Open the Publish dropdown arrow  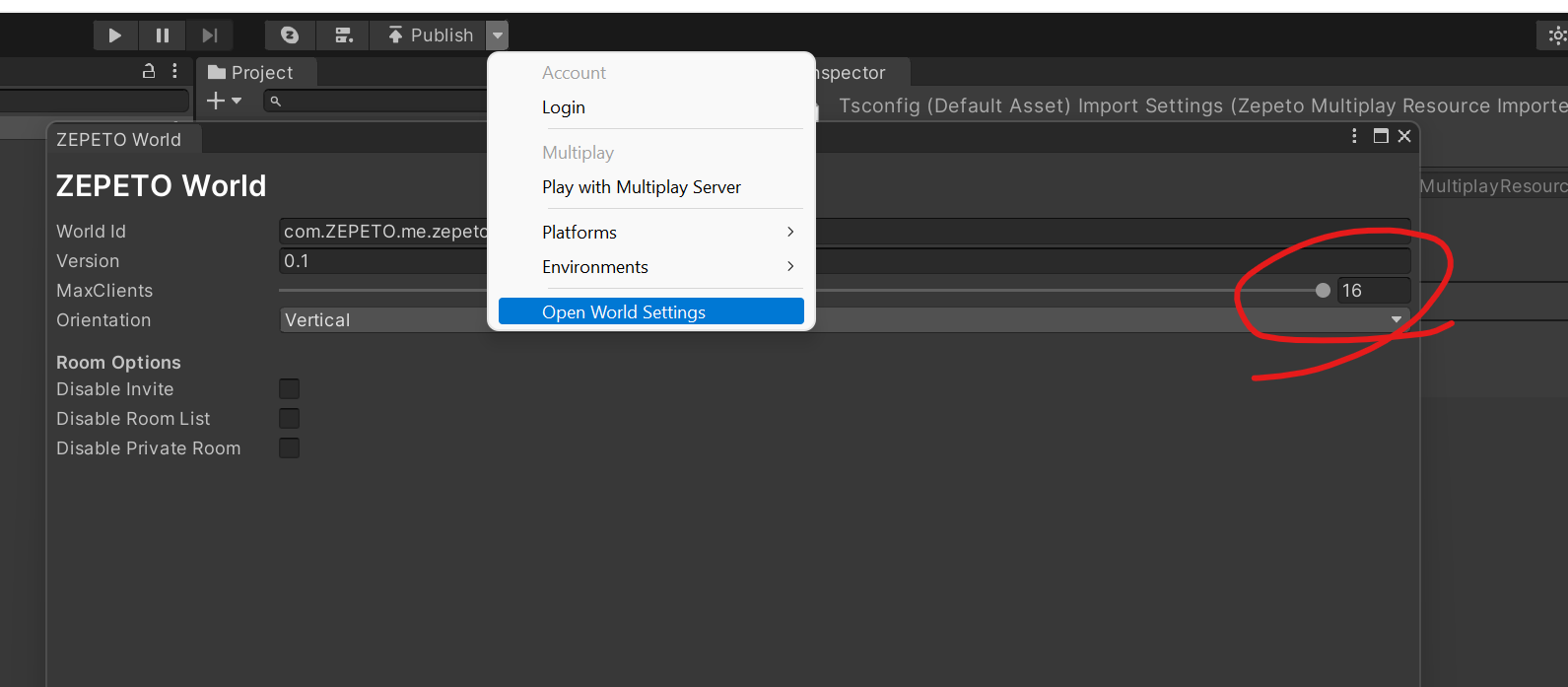498,35
